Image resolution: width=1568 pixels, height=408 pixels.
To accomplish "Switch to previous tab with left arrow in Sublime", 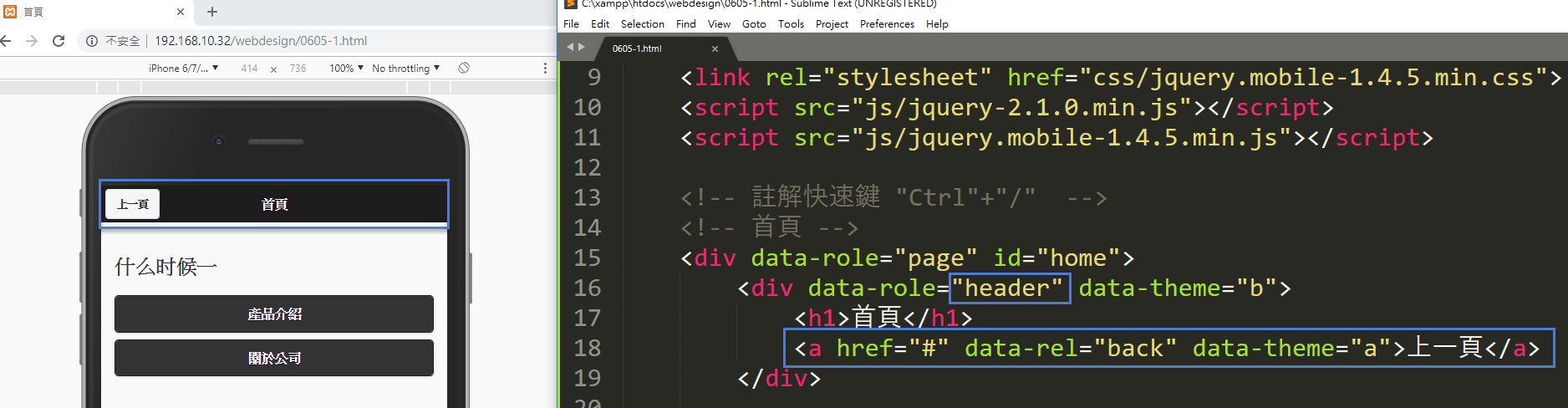I will pyautogui.click(x=570, y=48).
